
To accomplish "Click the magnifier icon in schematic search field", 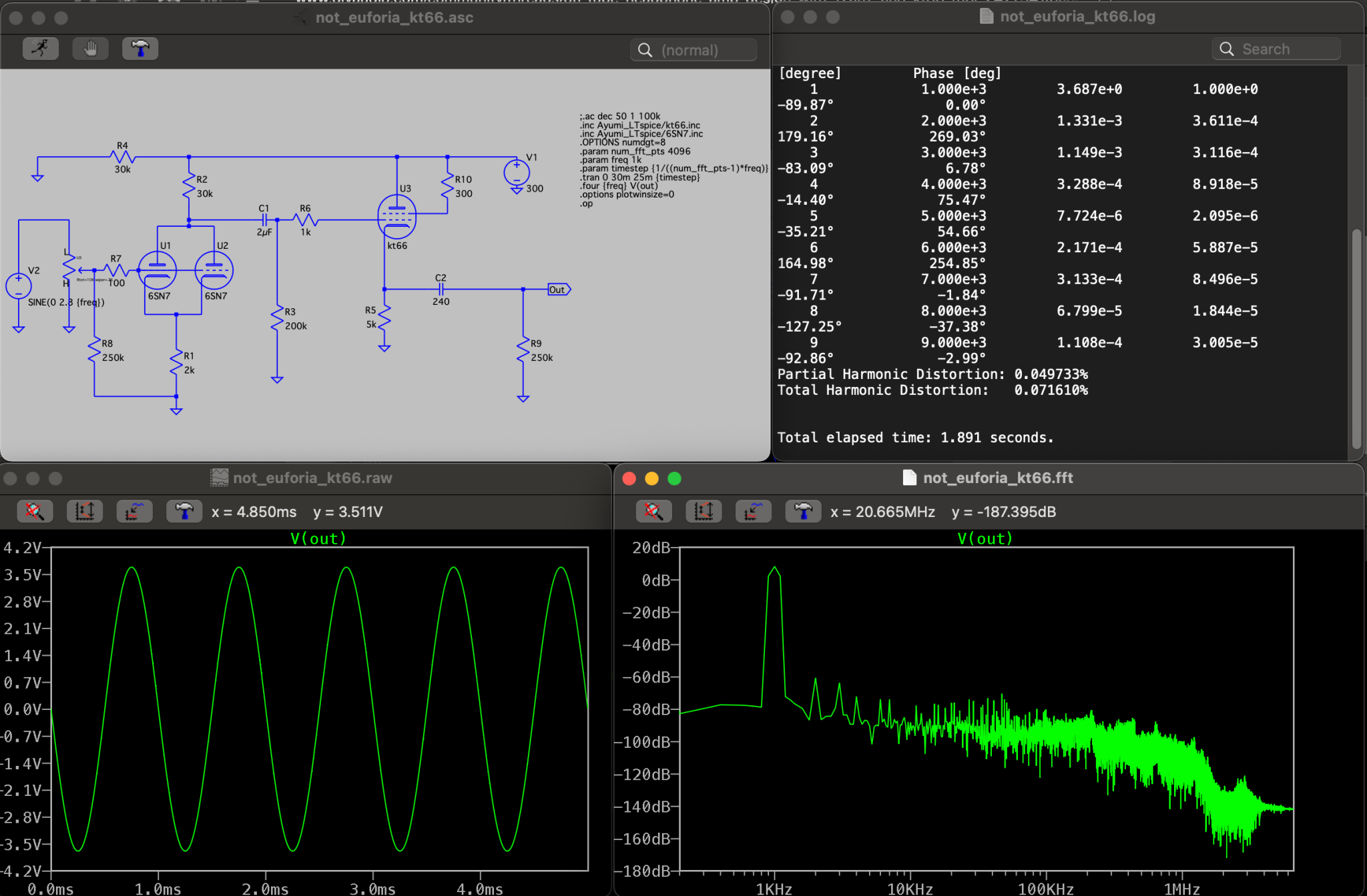I will [645, 50].
